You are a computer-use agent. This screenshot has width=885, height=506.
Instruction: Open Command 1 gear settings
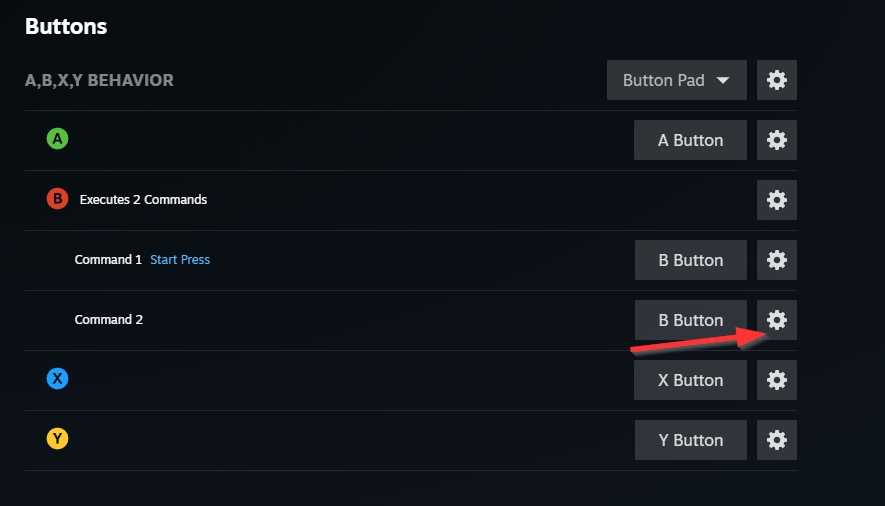[776, 260]
